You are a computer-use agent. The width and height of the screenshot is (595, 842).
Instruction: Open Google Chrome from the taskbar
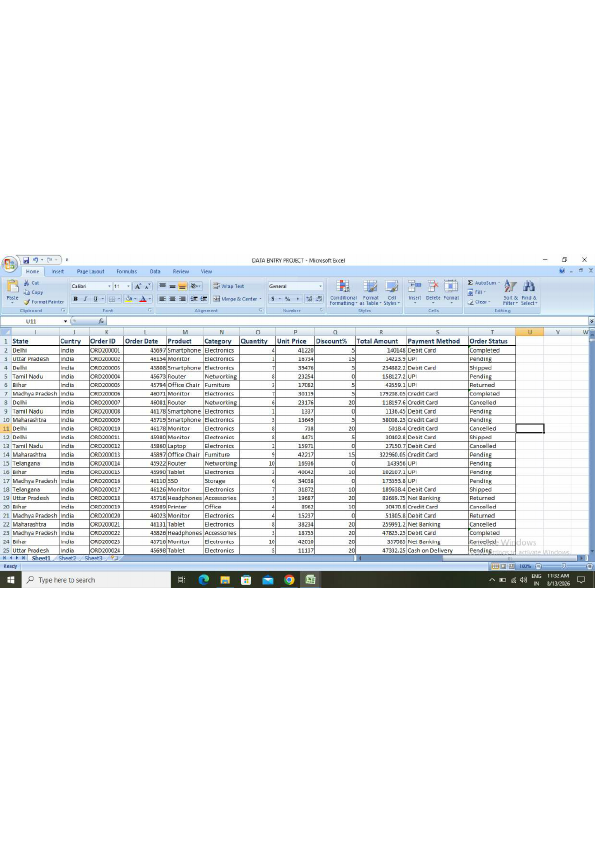point(289,579)
